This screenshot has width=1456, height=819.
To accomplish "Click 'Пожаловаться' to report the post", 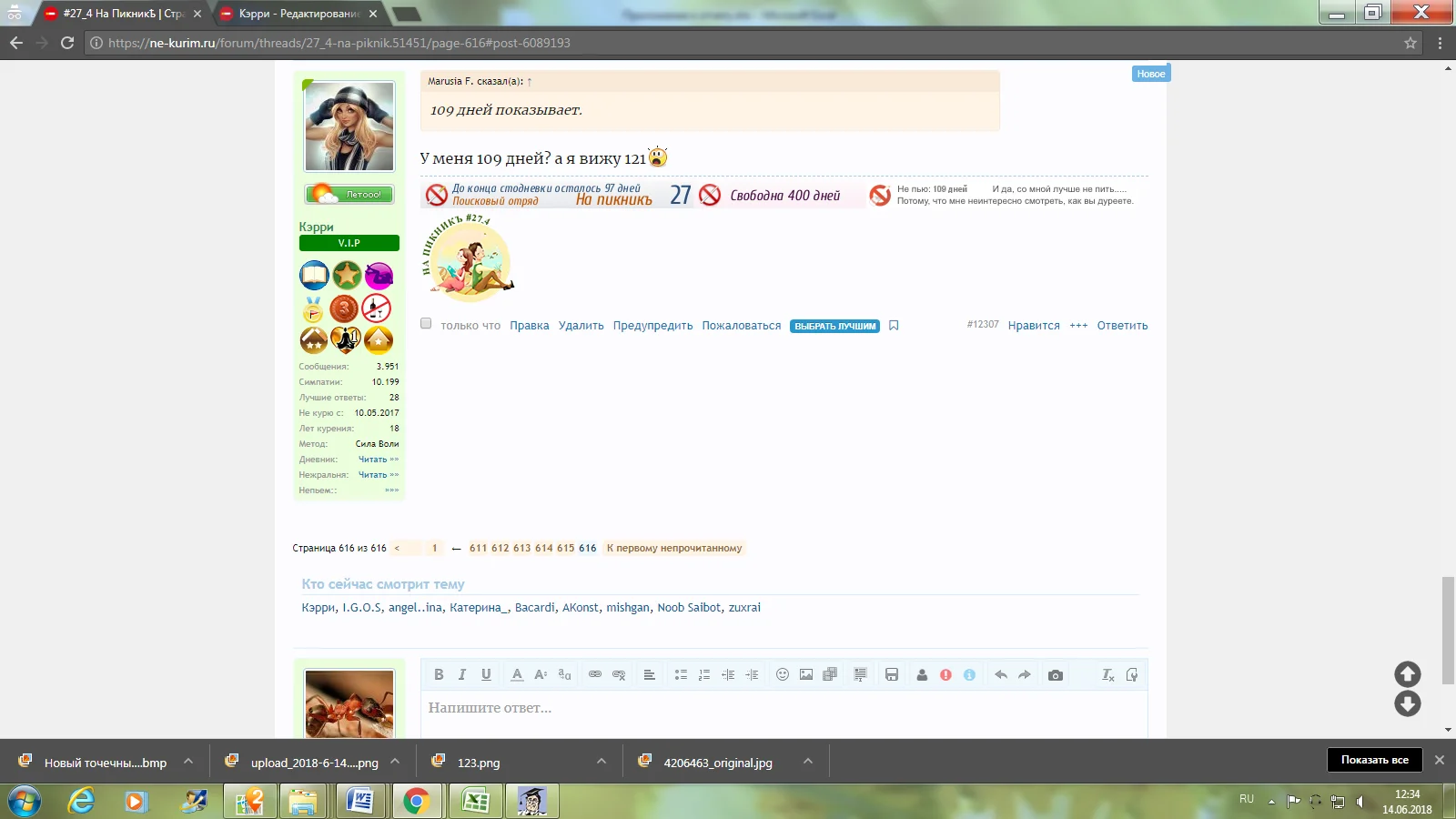I will pyautogui.click(x=742, y=326).
